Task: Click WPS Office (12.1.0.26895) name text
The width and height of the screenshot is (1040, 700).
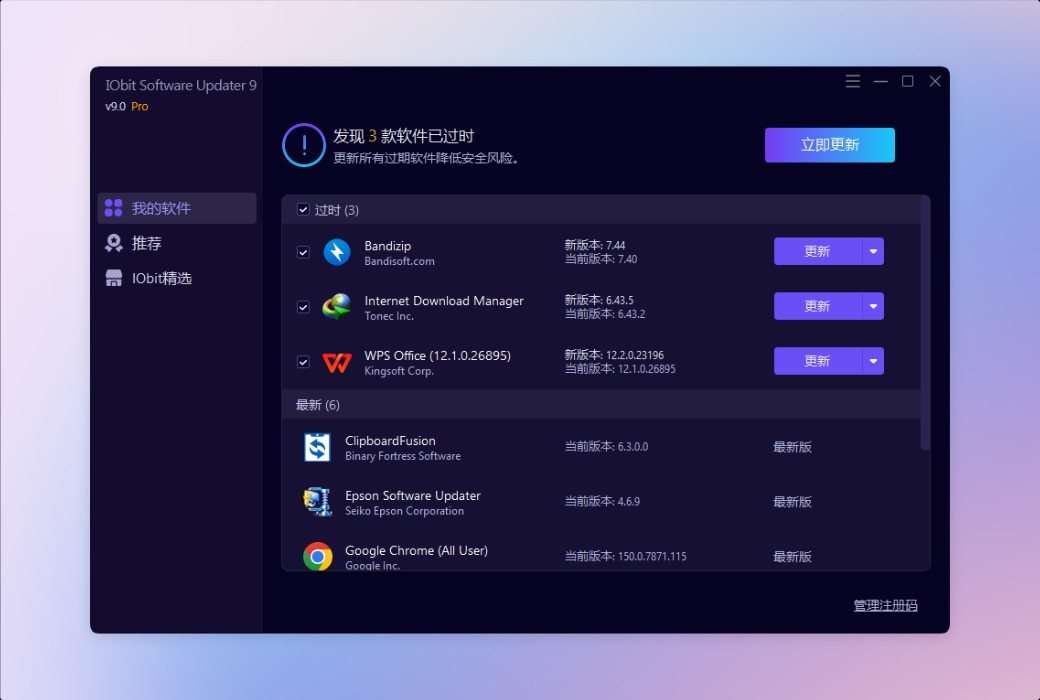Action: (437, 356)
